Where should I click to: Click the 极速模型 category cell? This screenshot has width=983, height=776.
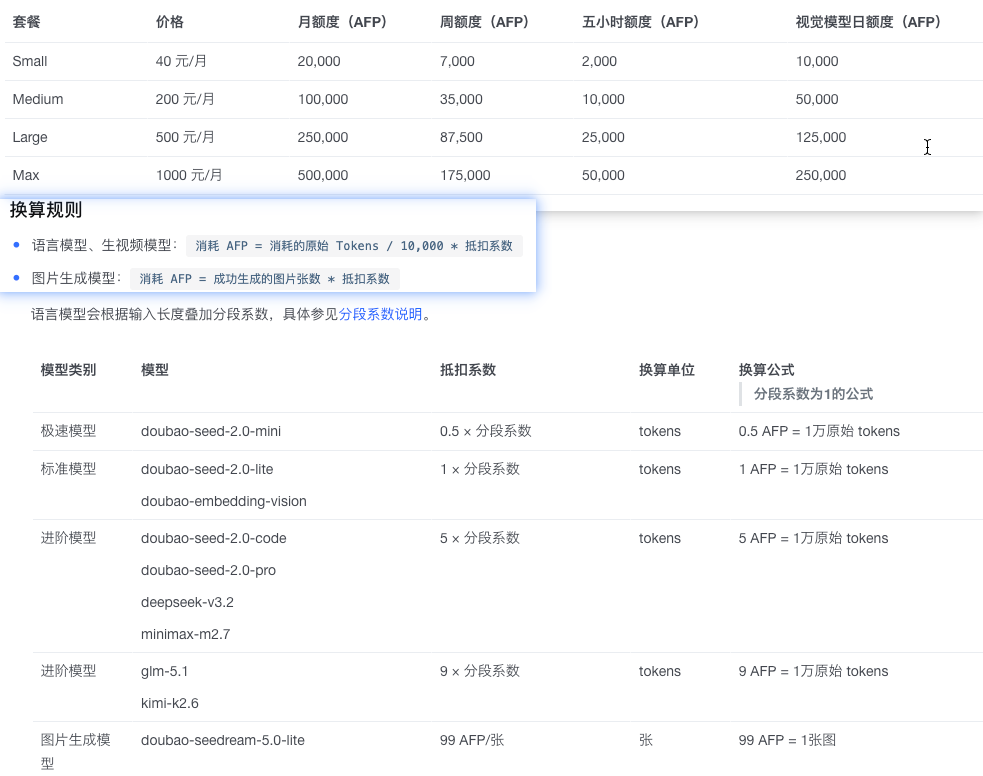pos(68,431)
